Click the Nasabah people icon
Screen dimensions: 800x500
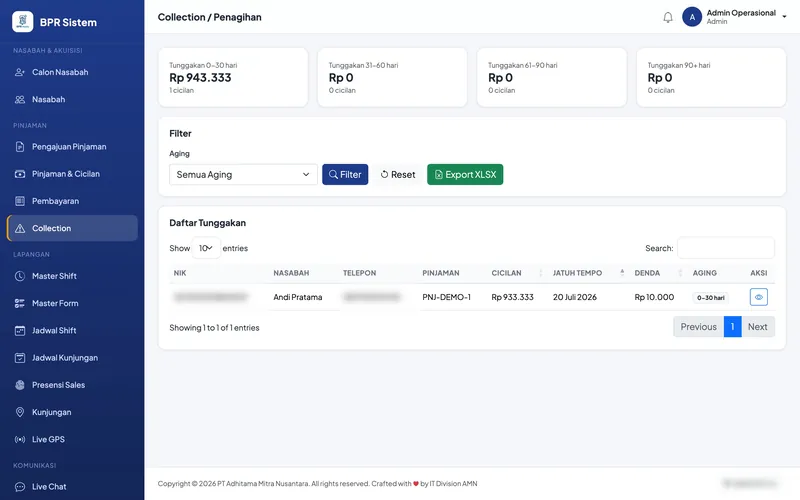tap(20, 99)
